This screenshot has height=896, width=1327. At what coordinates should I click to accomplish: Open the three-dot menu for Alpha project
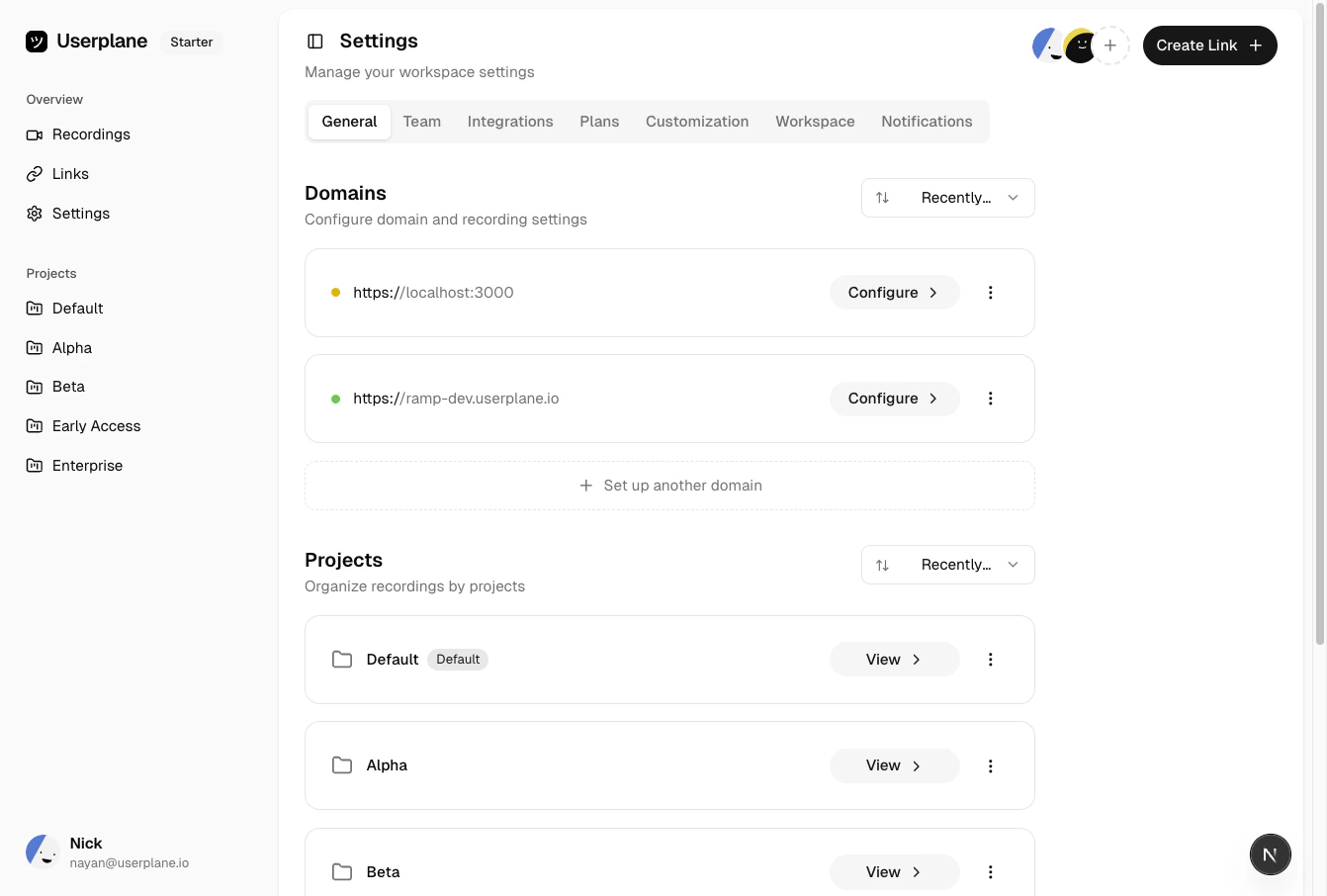[990, 766]
